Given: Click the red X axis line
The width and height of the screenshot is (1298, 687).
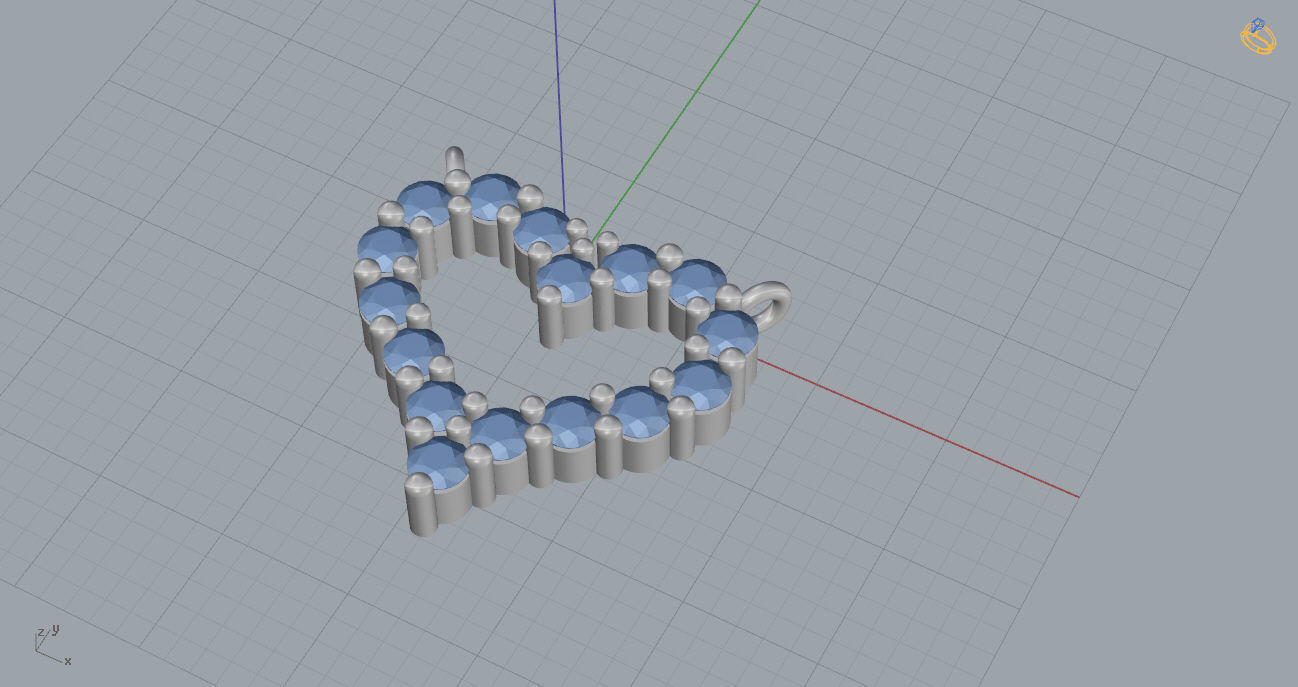Looking at the screenshot, I should (918, 427).
